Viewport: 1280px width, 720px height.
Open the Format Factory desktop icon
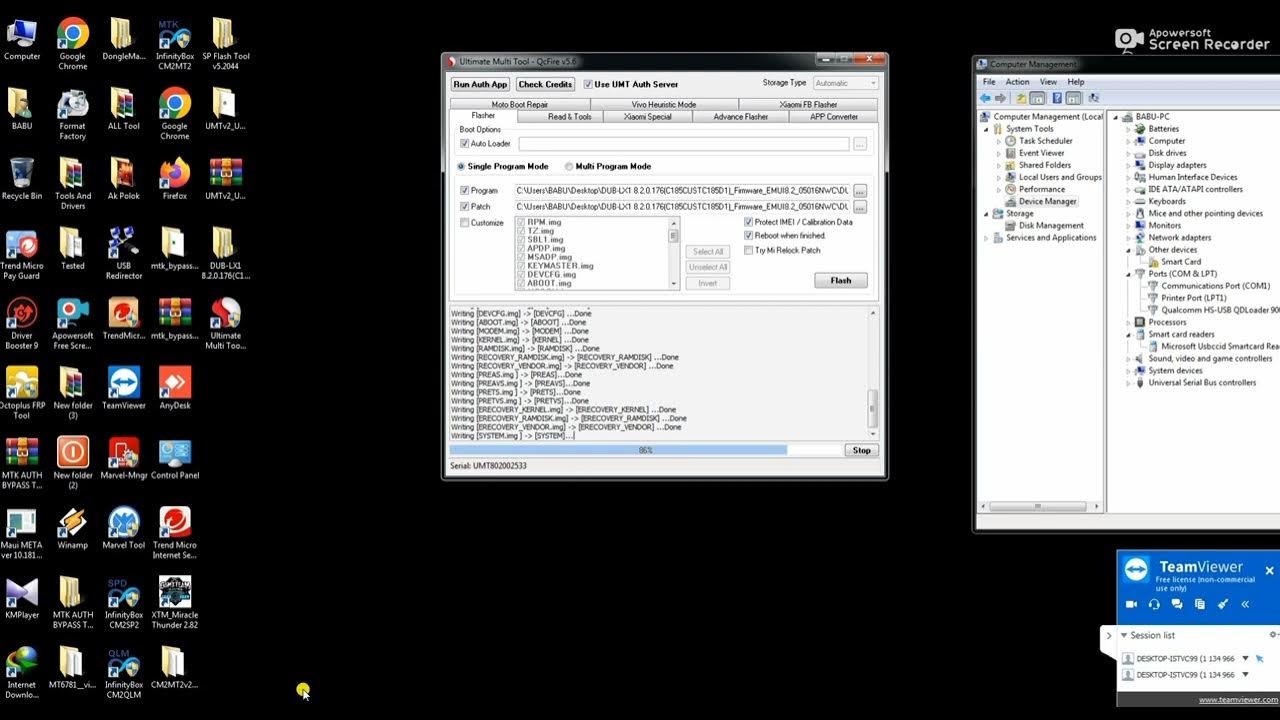tap(72, 113)
